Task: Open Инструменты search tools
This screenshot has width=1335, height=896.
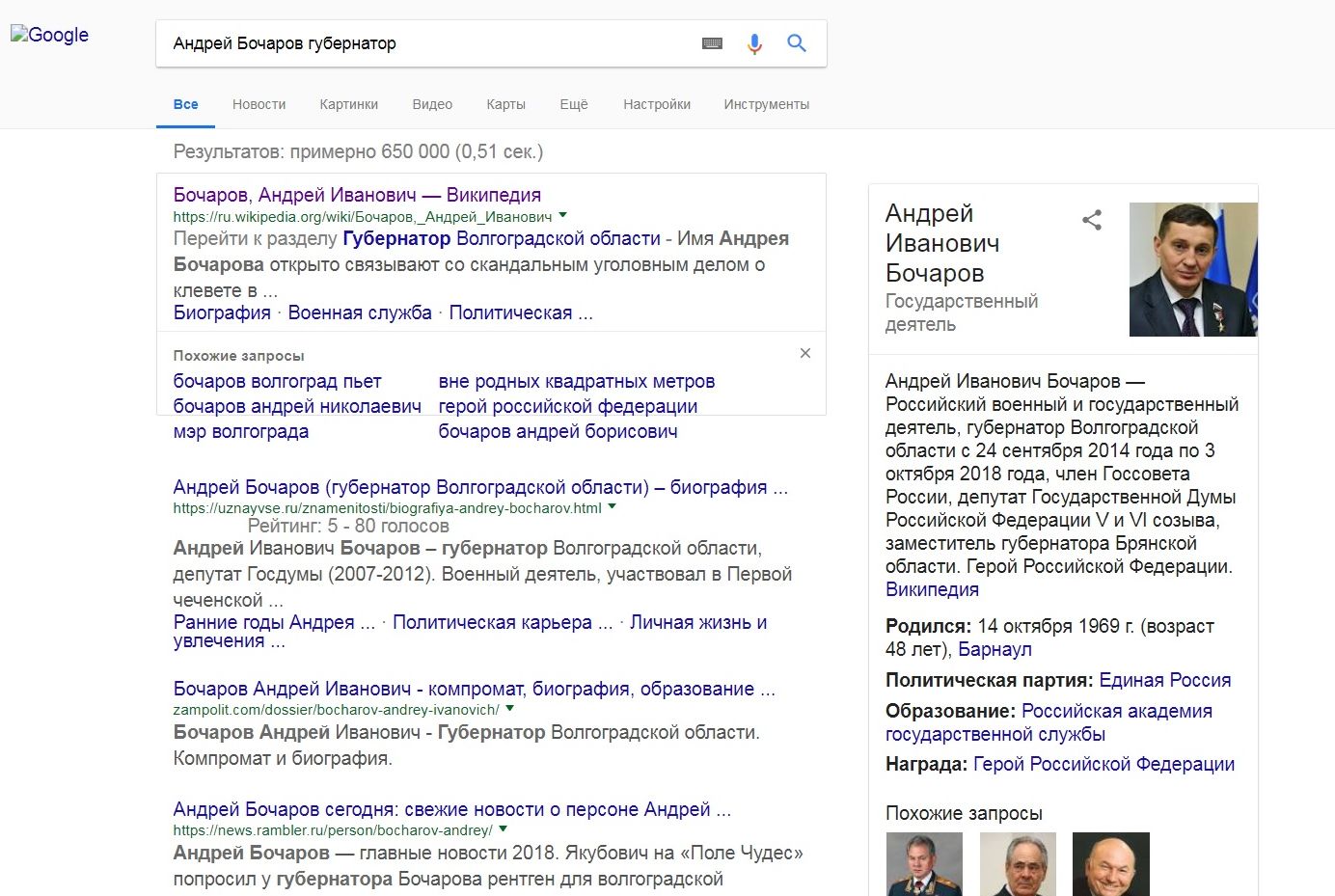Action: coord(767,104)
